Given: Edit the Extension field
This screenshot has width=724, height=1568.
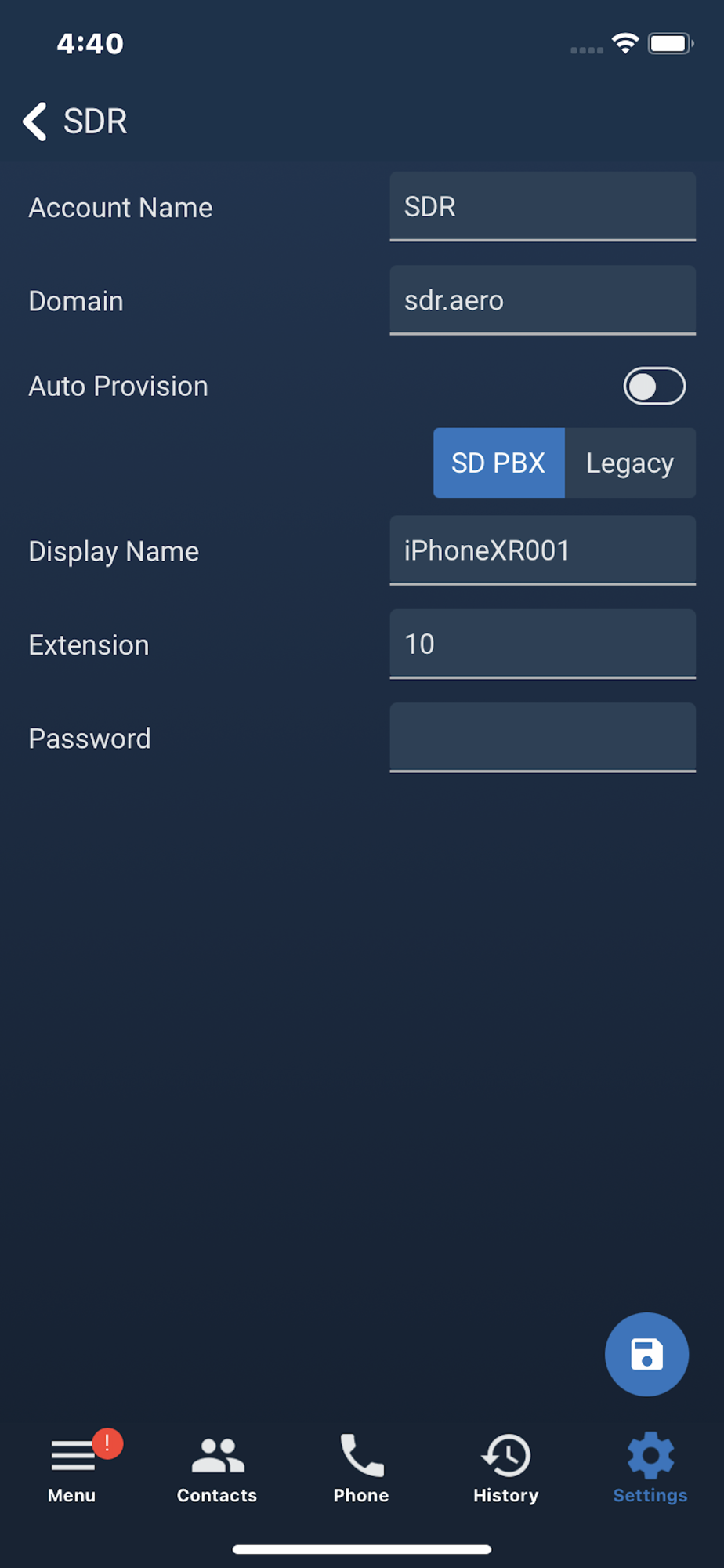Looking at the screenshot, I should (542, 644).
